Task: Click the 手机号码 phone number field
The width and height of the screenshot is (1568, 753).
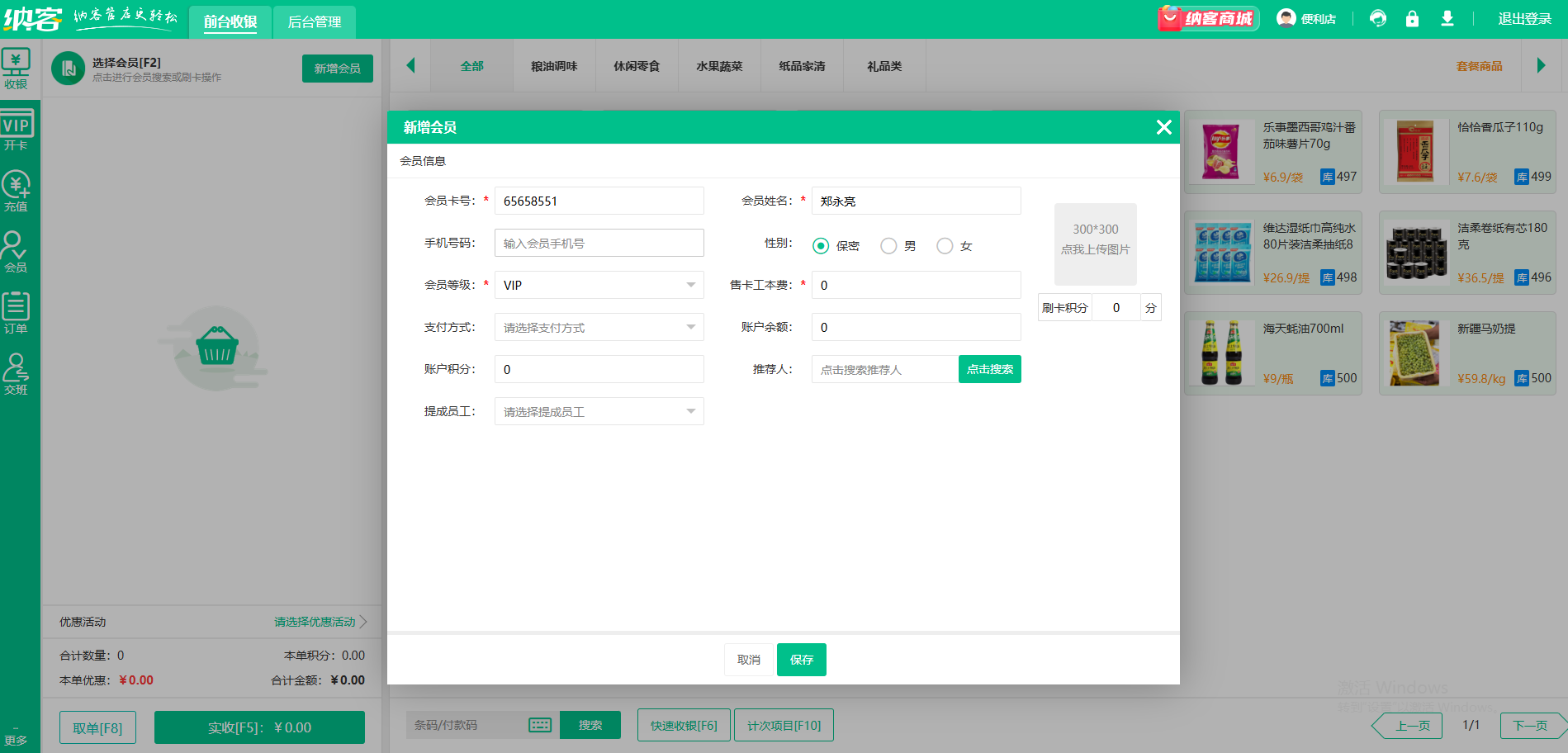Action: [x=599, y=244]
